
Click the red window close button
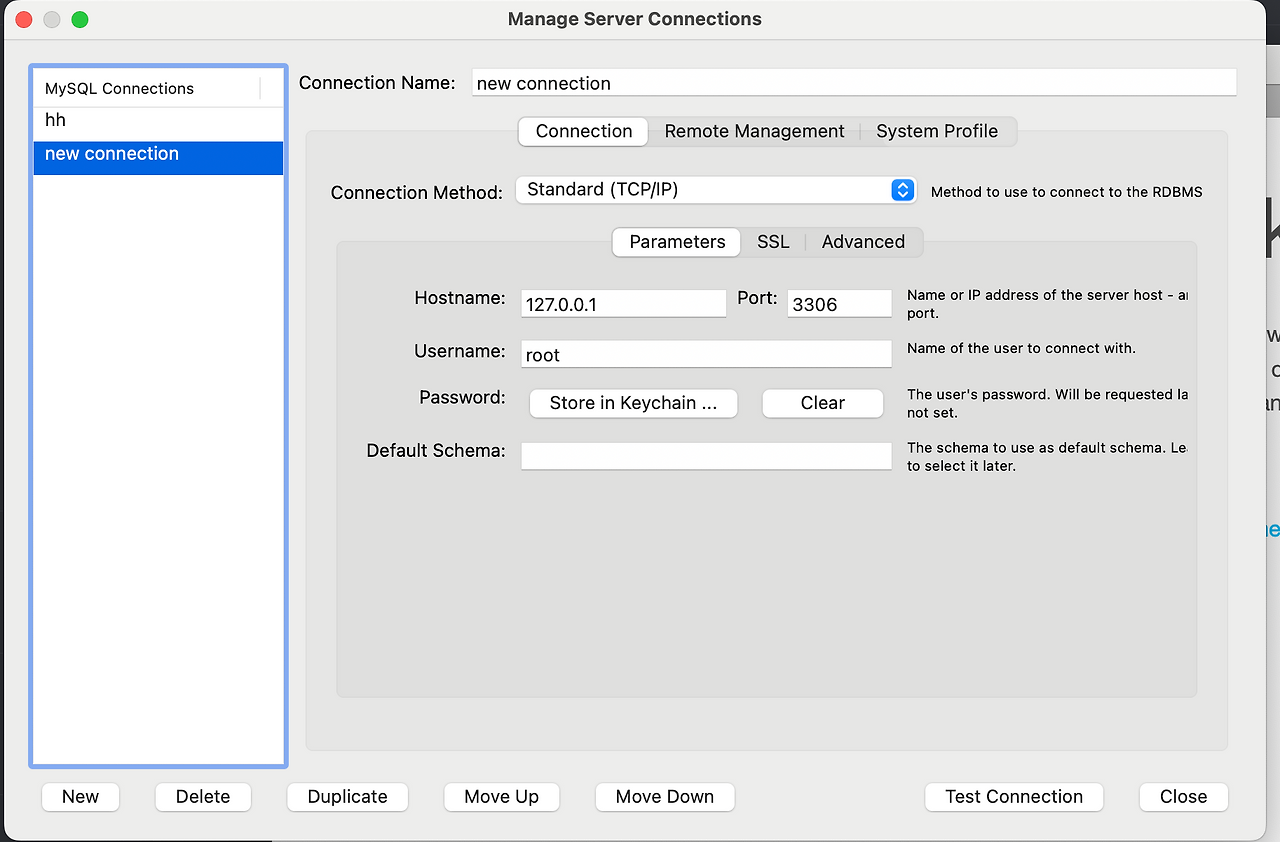coord(24,19)
